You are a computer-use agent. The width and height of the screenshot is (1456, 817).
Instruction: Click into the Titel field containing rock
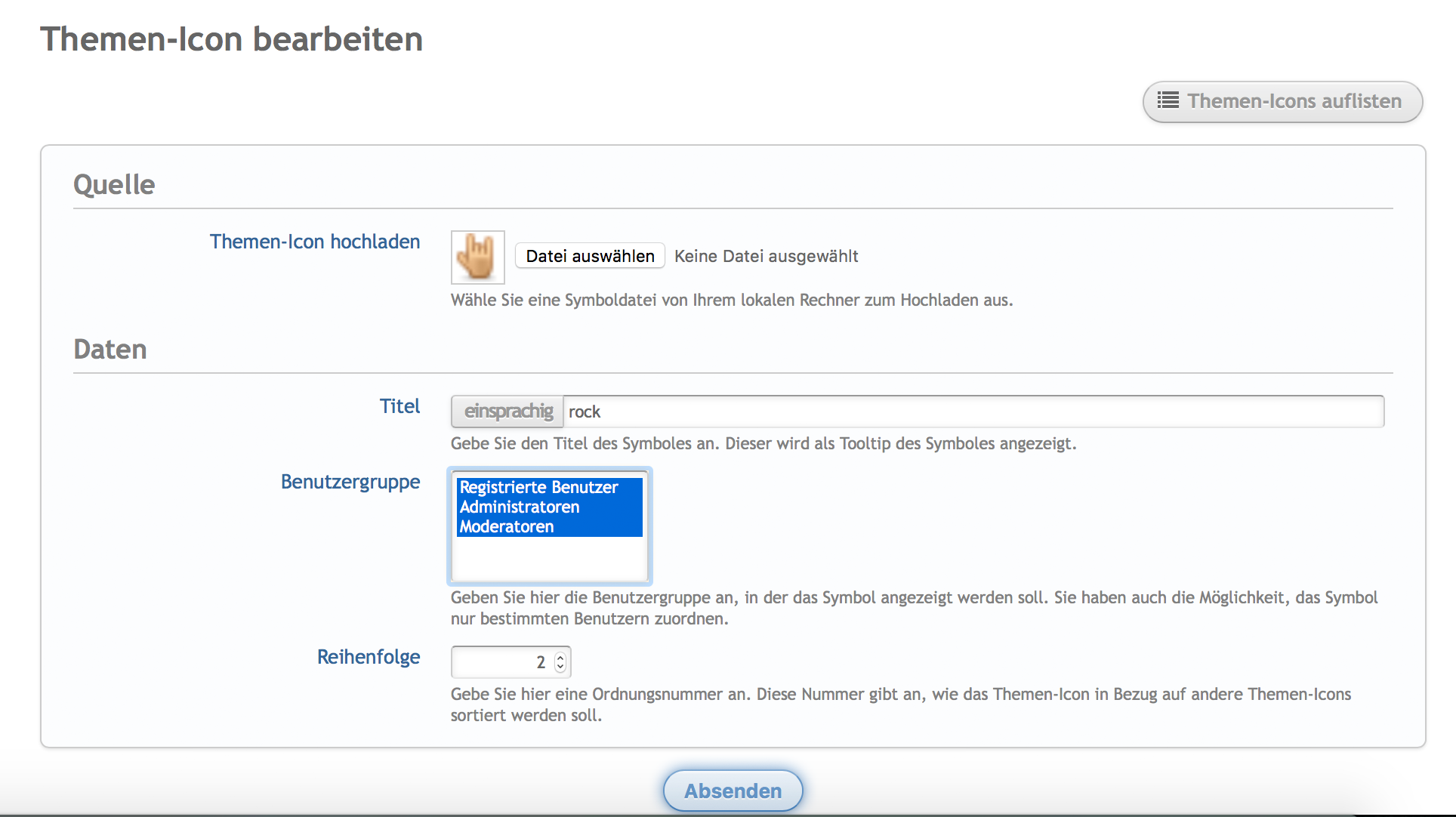[x=973, y=412]
